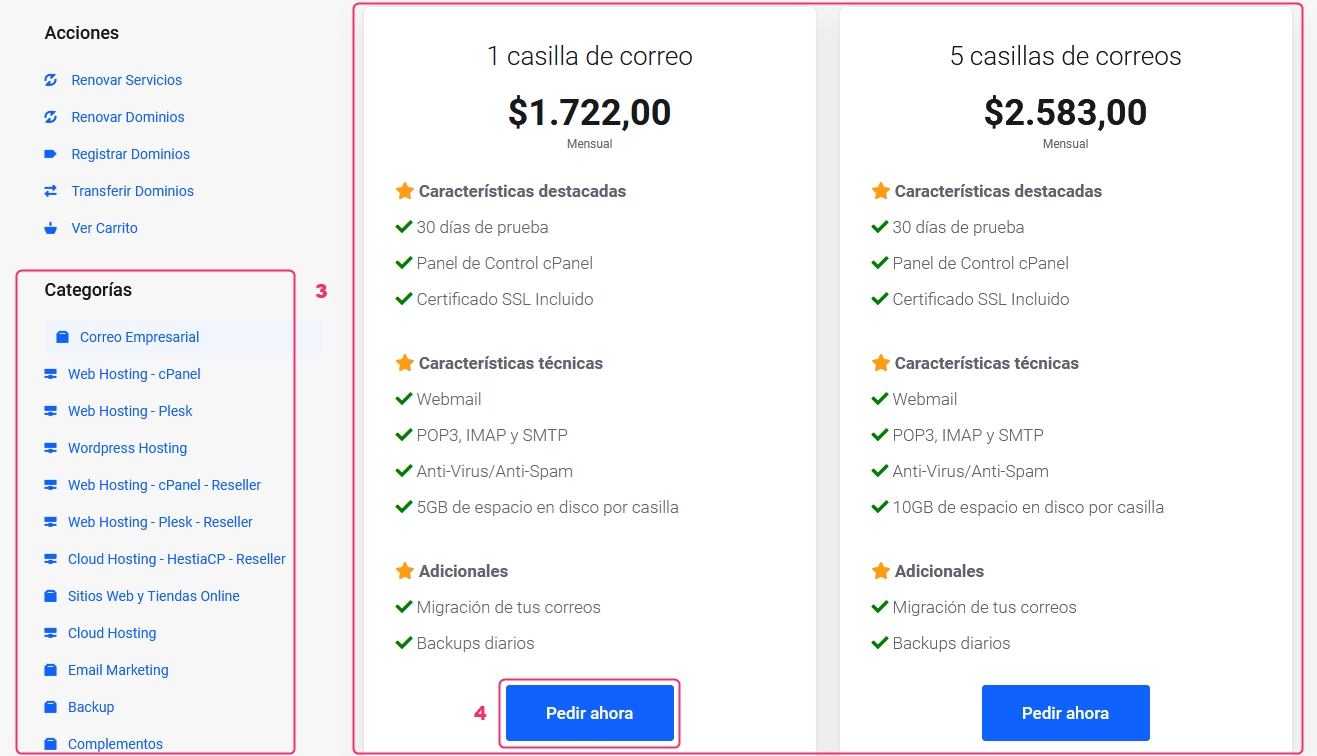
Task: Select Cloud Hosting - HestiaCP - Reseller
Action: (x=177, y=559)
